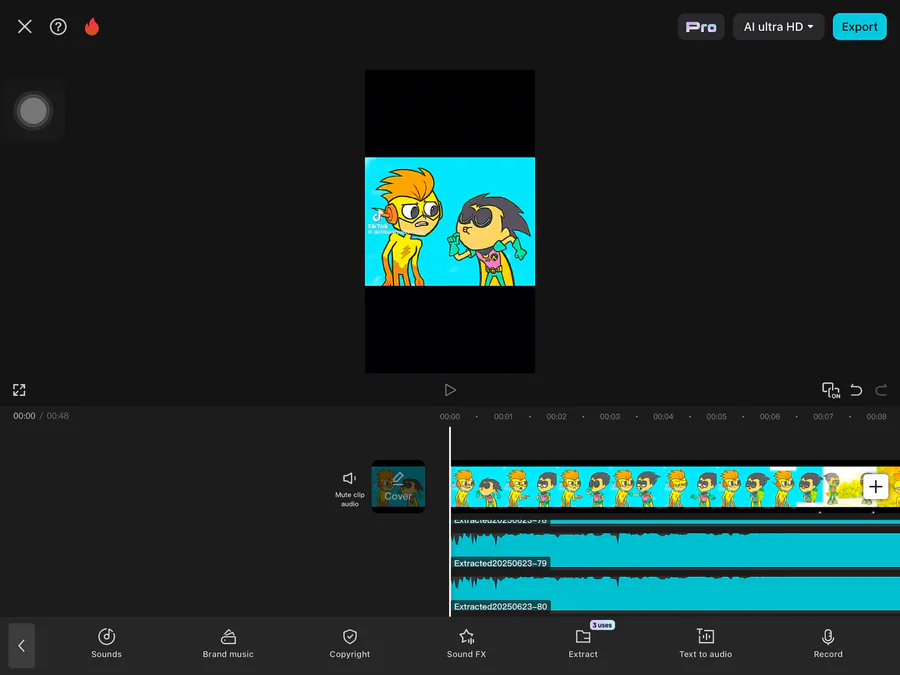
Task: Select the Extracted20250623-80 audio track
Action: pyautogui.click(x=676, y=593)
